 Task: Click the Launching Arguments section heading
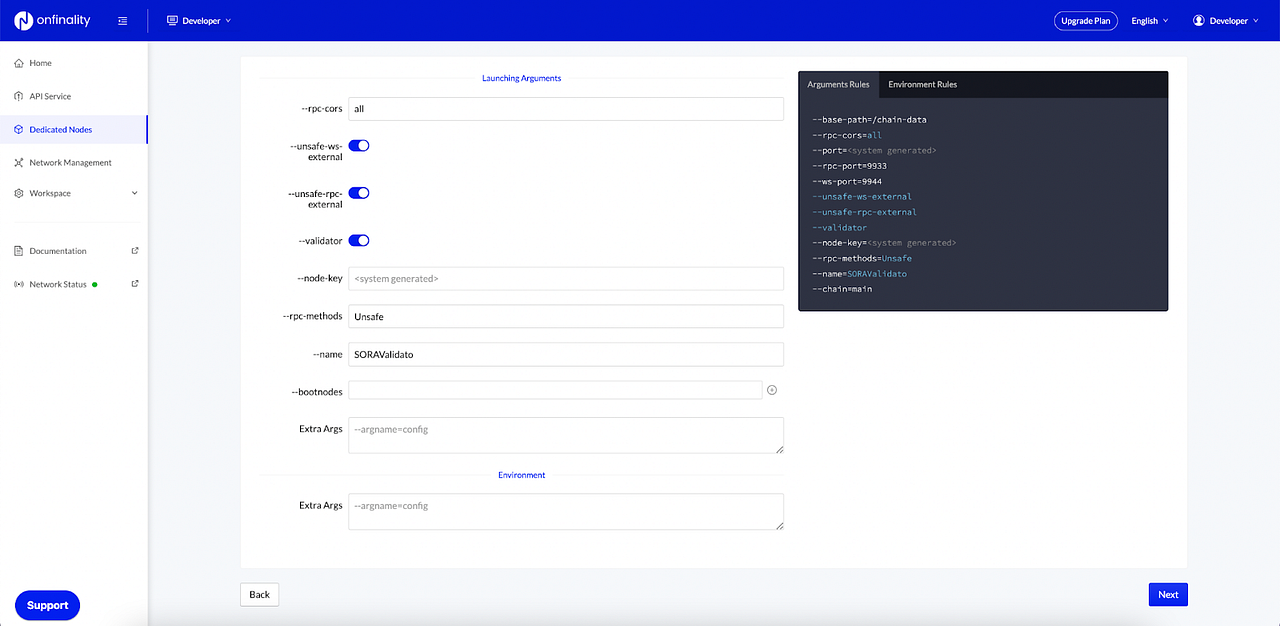(x=521, y=78)
